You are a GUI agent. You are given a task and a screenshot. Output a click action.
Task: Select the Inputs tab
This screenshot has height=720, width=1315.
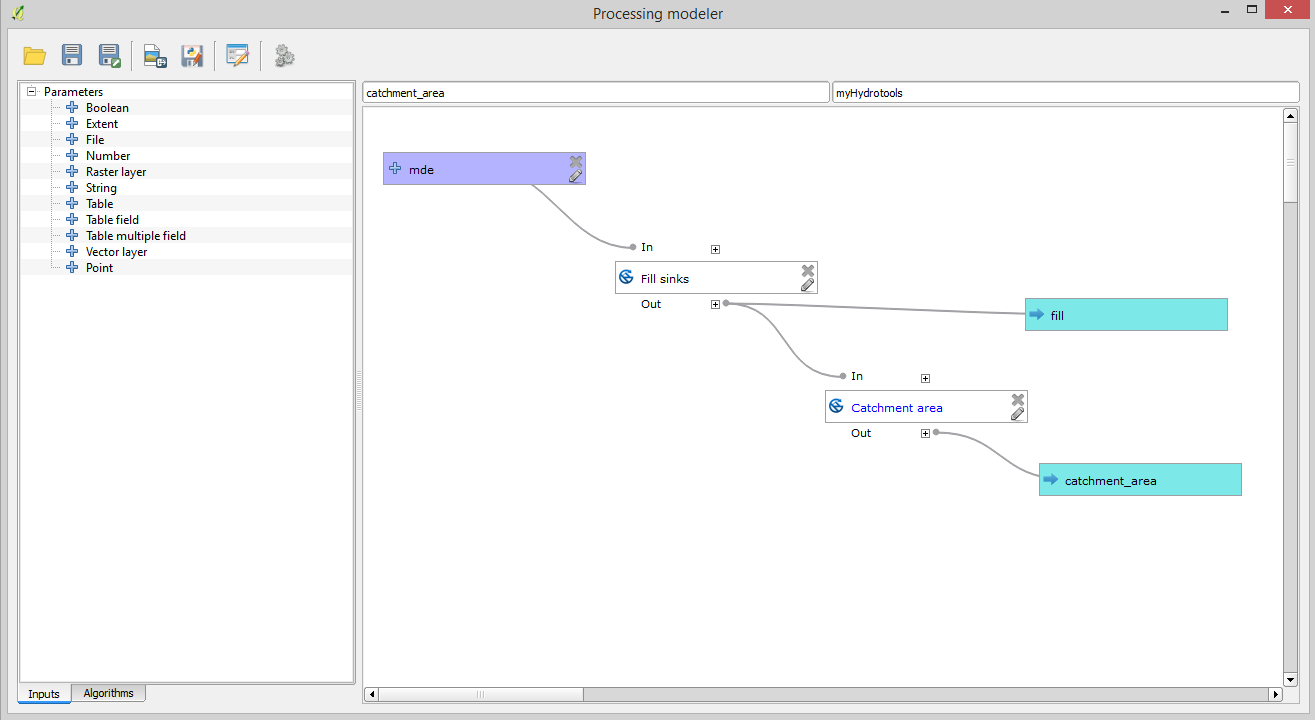pyautogui.click(x=44, y=694)
